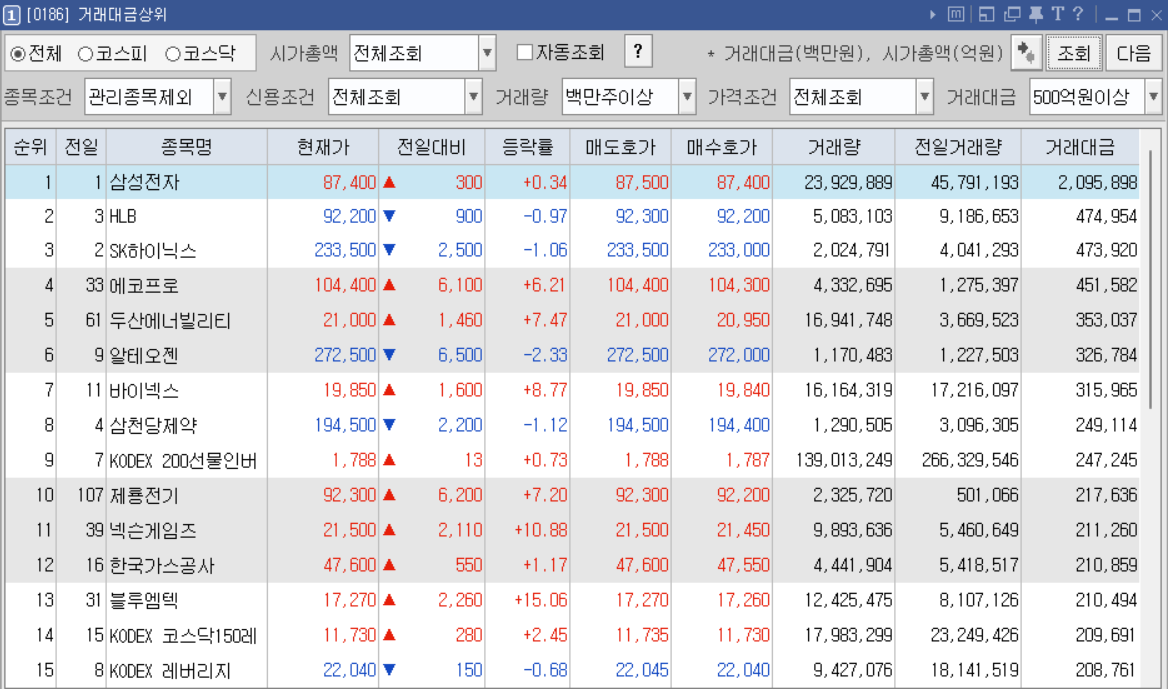
Task: Select the 한국가스공사 stock name
Action: [162, 566]
